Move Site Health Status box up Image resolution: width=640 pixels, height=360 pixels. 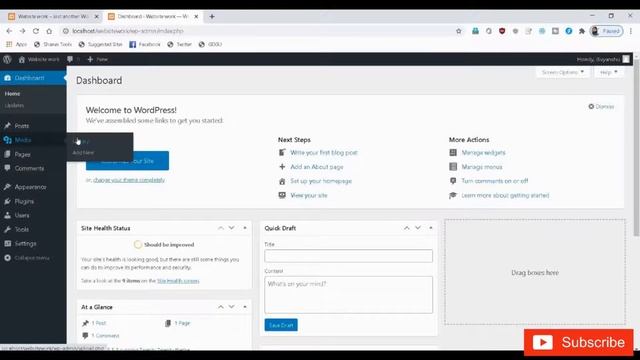click(x=220, y=228)
